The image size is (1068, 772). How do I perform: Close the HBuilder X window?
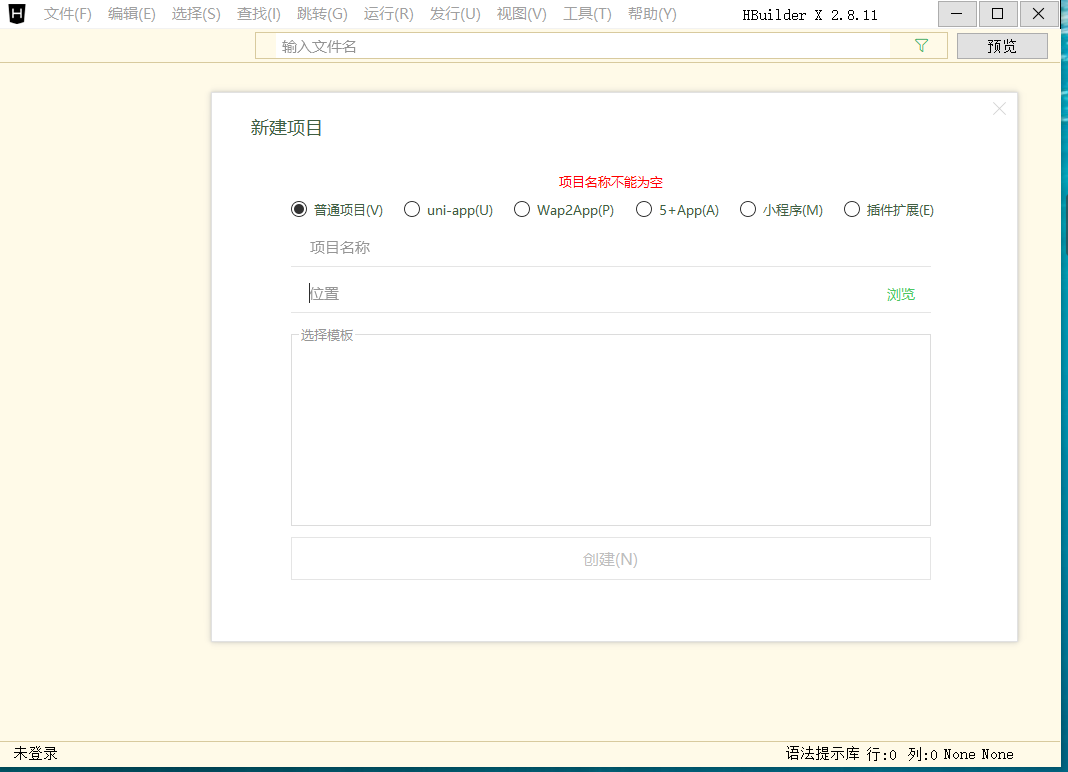[1039, 14]
